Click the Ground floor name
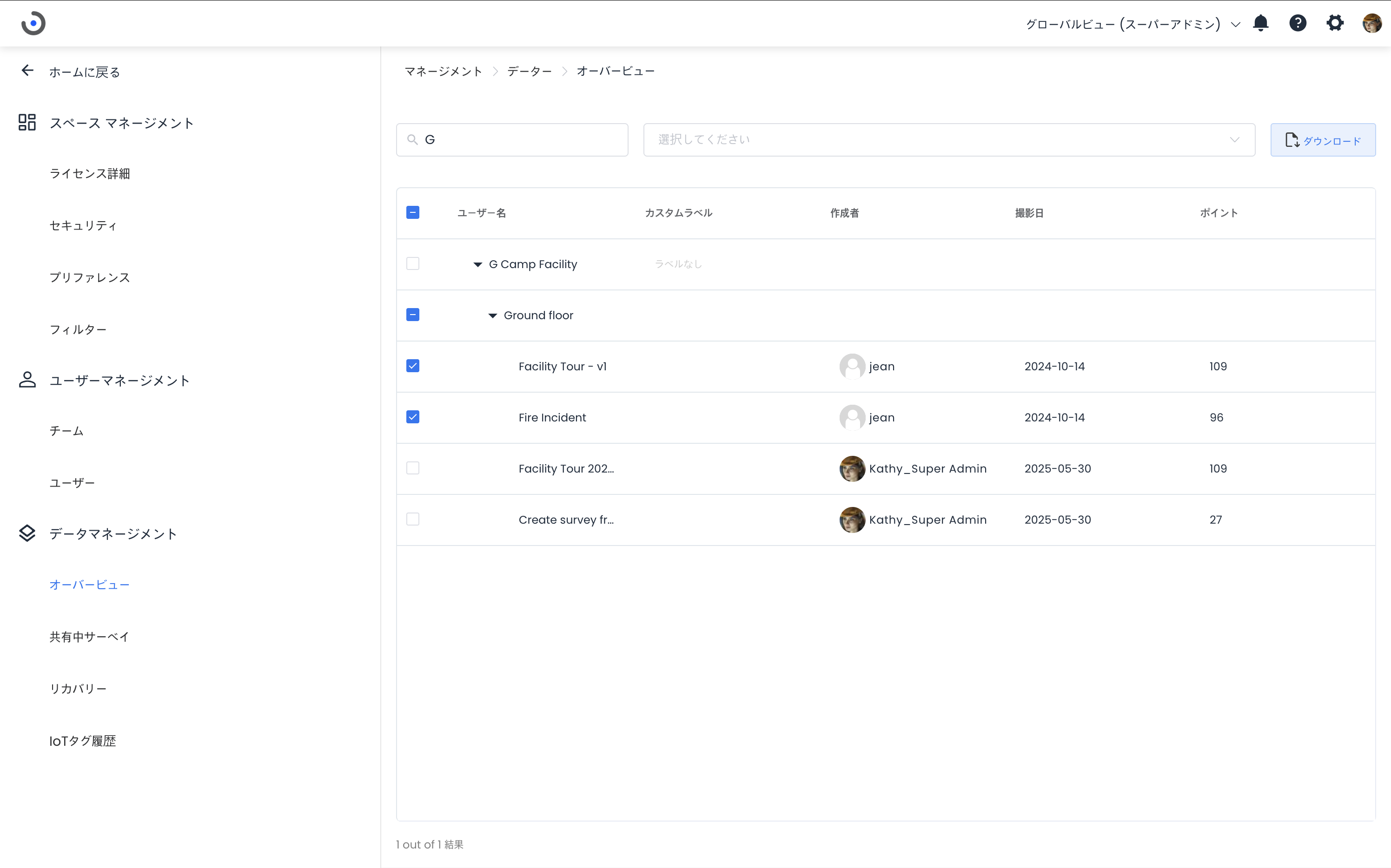Viewport: 1391px width, 868px height. click(x=539, y=315)
